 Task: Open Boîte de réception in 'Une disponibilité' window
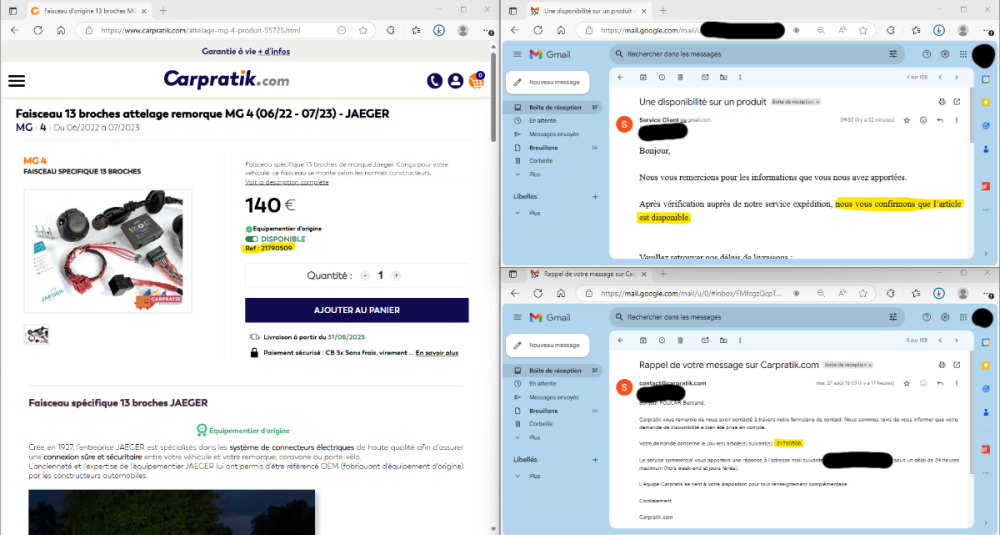pyautogui.click(x=555, y=107)
